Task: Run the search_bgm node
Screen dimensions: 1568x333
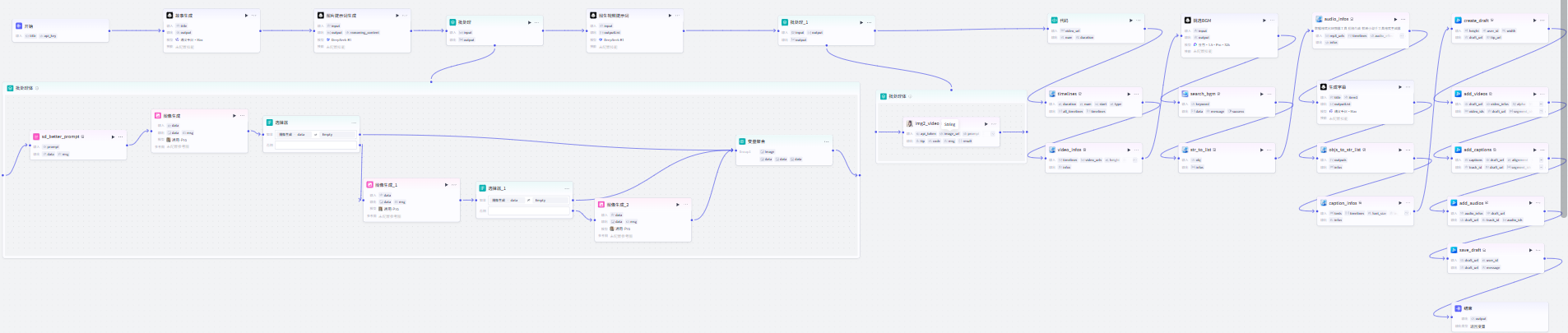Action: (x=1262, y=94)
